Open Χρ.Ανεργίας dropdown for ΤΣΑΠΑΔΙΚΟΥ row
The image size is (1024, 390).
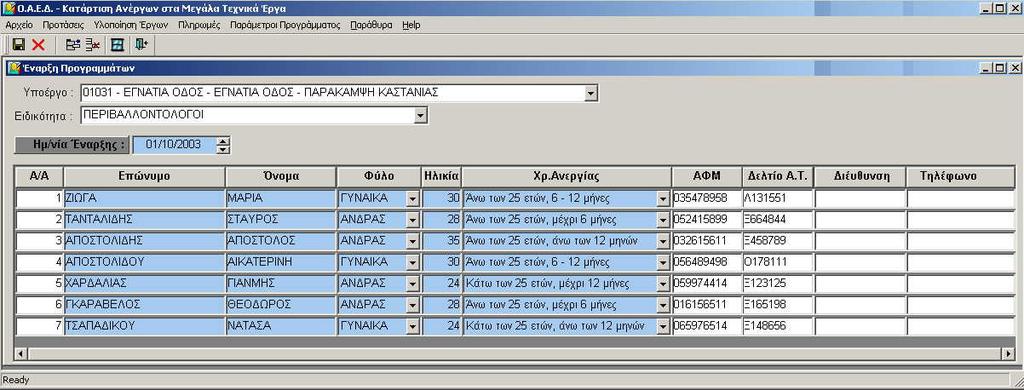tap(663, 326)
